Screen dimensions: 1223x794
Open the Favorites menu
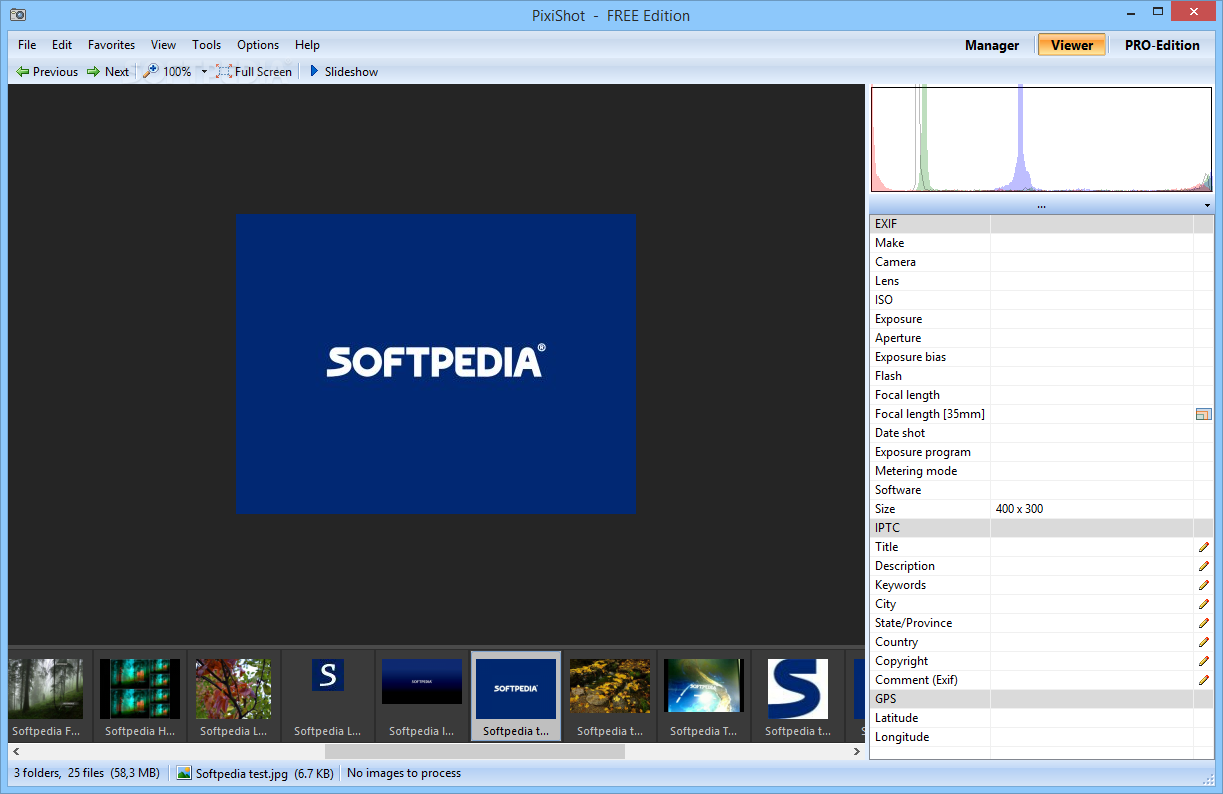[x=111, y=45]
